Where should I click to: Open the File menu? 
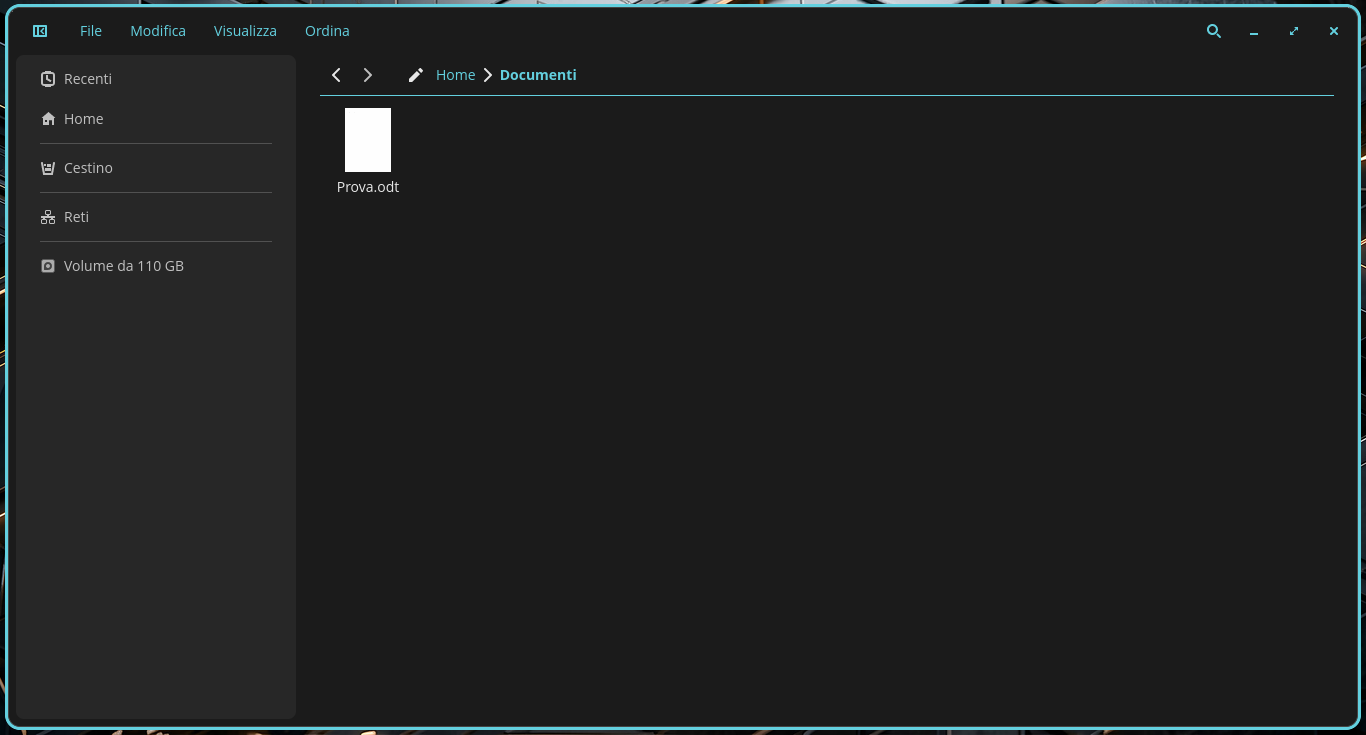91,31
